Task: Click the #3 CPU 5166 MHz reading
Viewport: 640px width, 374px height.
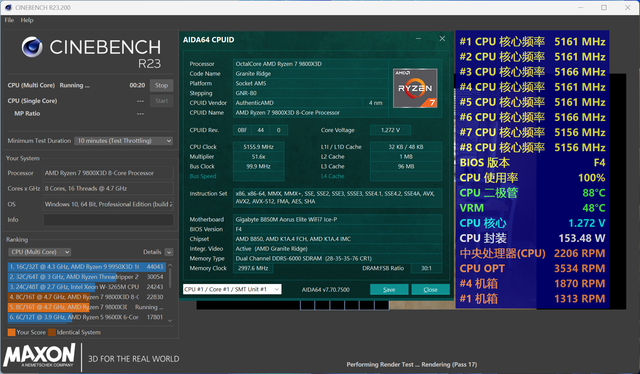Action: tap(532, 72)
